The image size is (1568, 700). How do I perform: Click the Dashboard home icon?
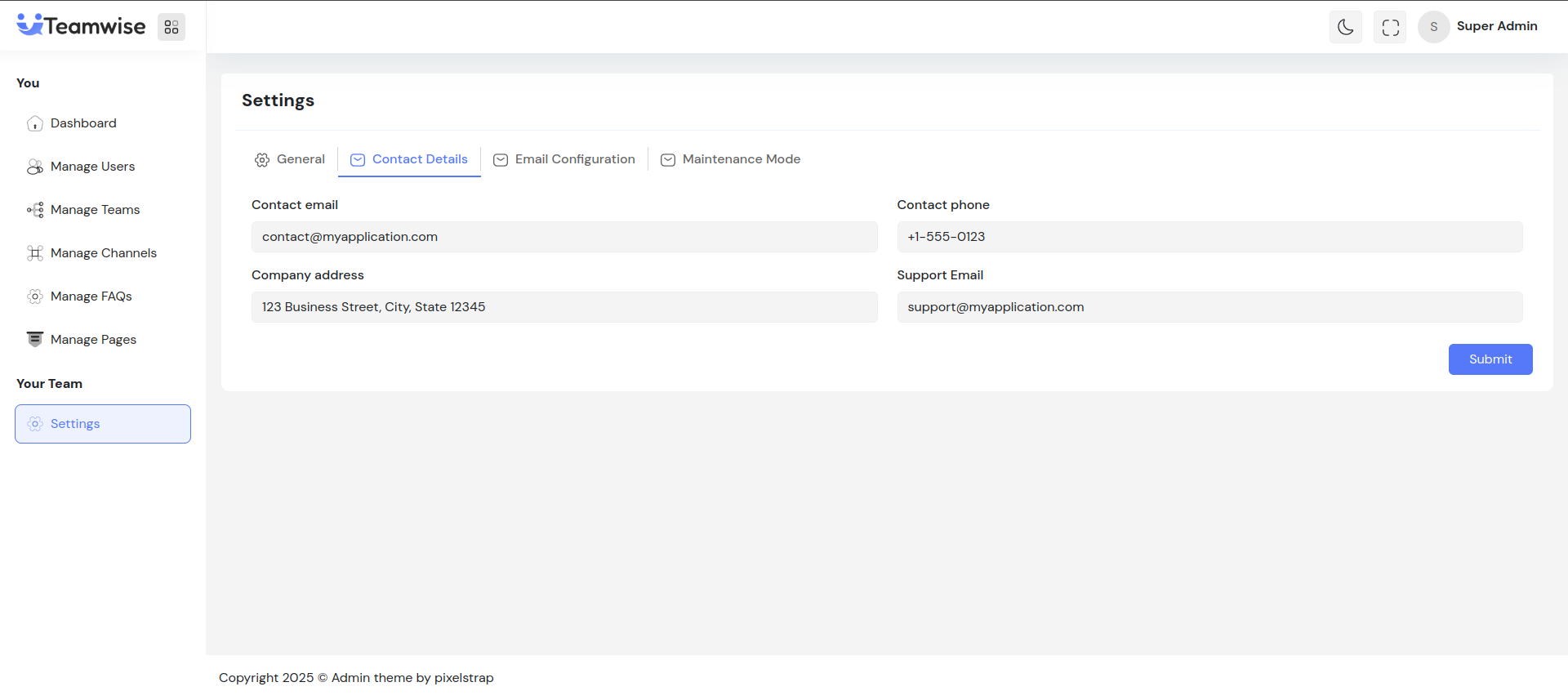35,123
